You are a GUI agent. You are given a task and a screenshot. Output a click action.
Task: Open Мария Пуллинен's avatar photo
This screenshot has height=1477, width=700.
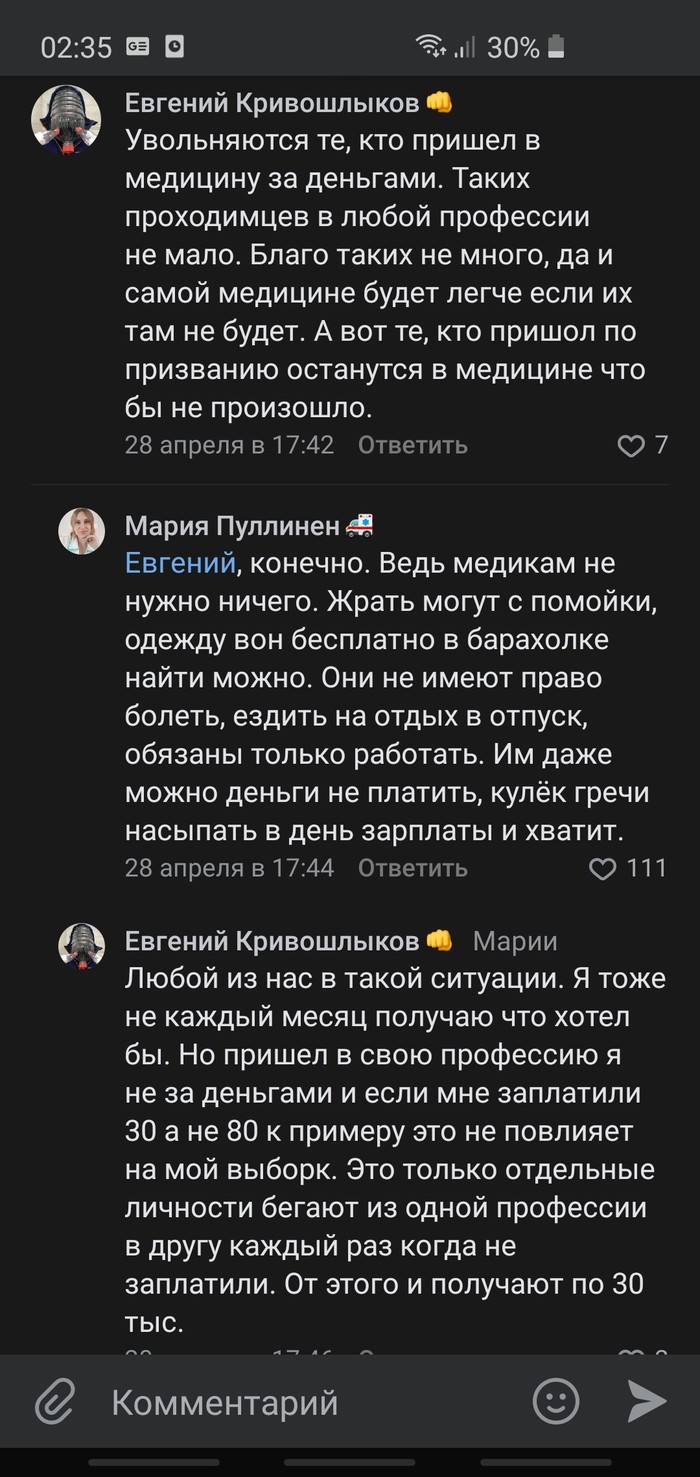(82, 530)
